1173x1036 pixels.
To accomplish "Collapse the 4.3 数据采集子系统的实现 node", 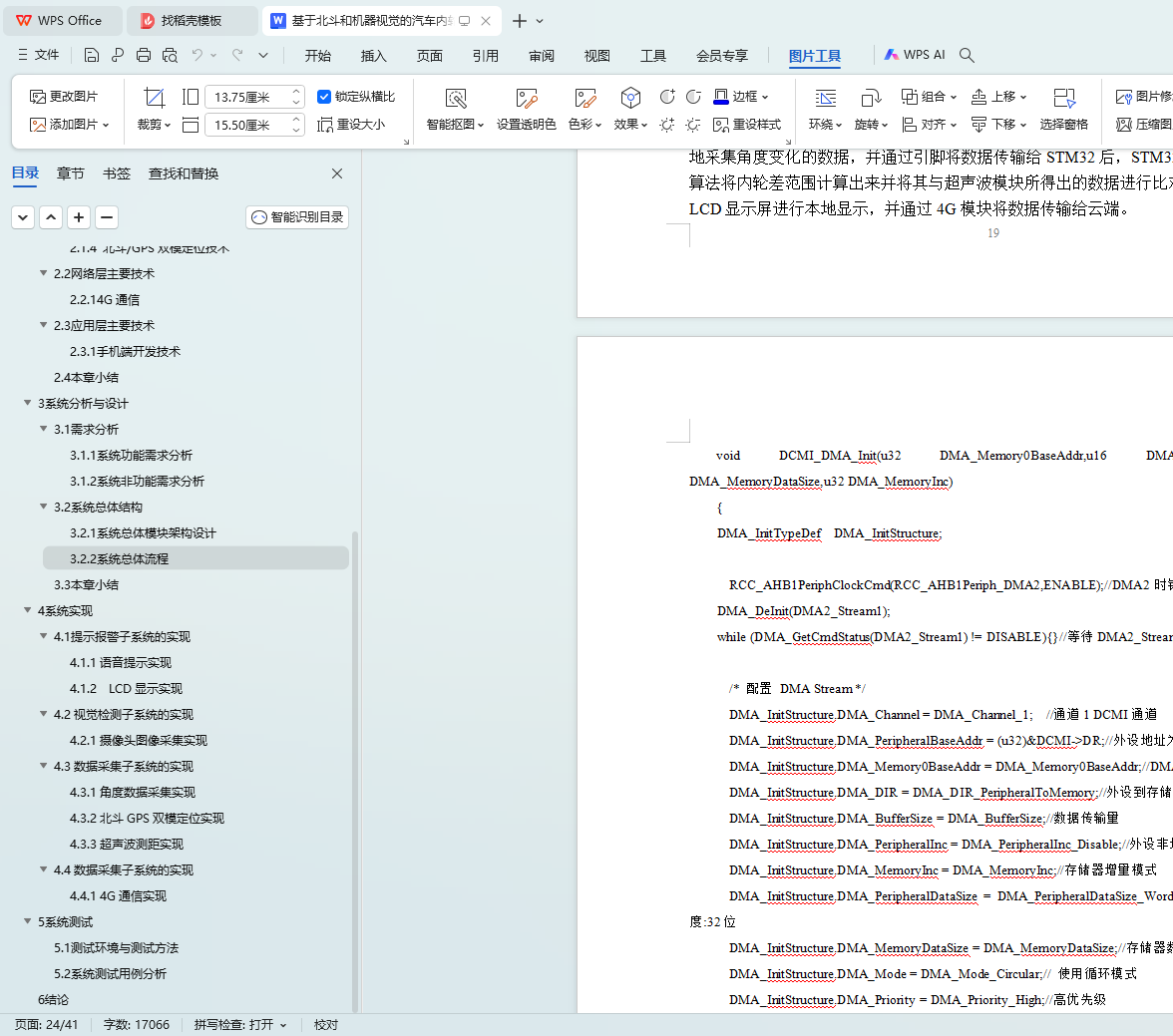I will (44, 766).
